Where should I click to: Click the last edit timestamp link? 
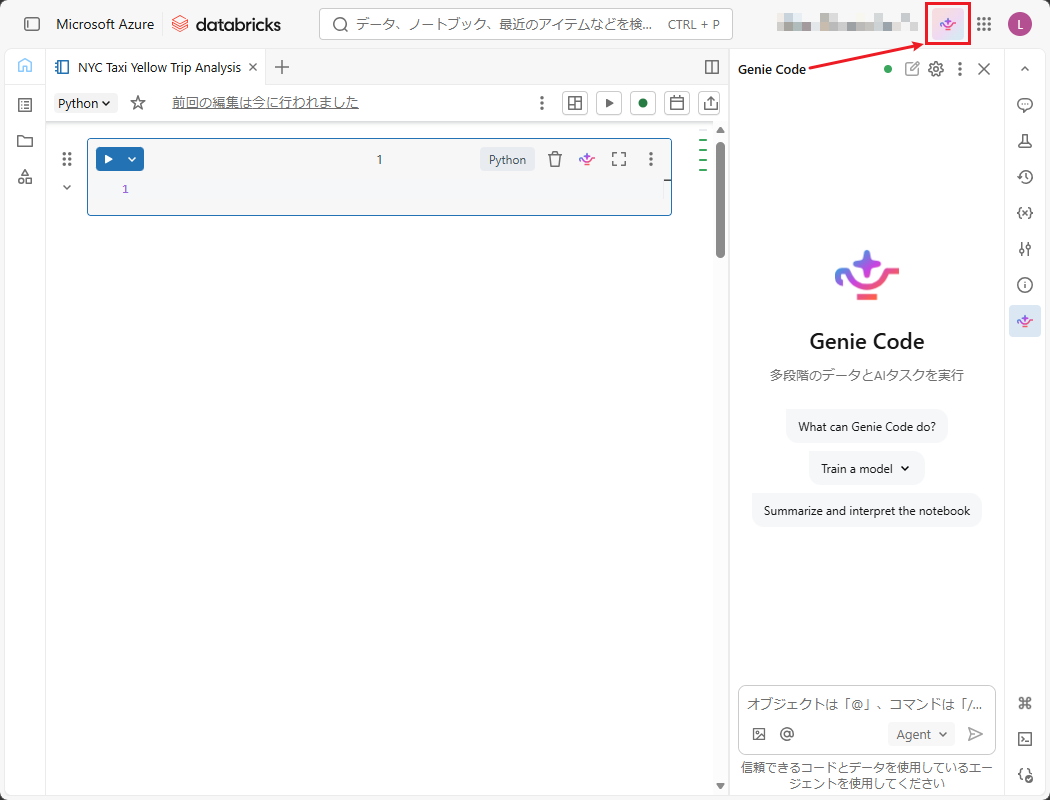pos(265,102)
